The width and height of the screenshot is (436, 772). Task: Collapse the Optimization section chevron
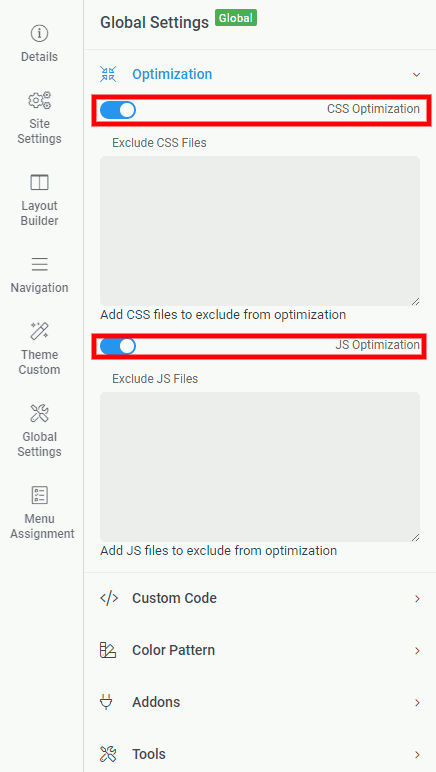(416, 75)
